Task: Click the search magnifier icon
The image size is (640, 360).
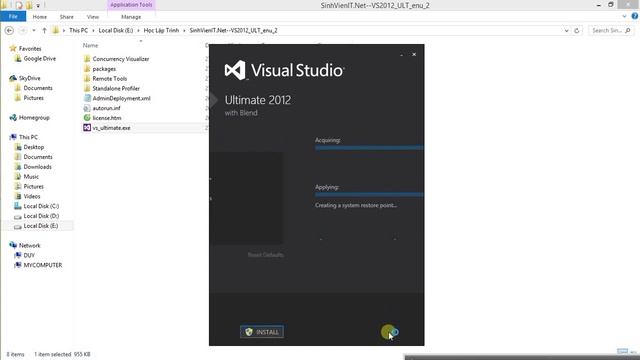Action: [628, 31]
